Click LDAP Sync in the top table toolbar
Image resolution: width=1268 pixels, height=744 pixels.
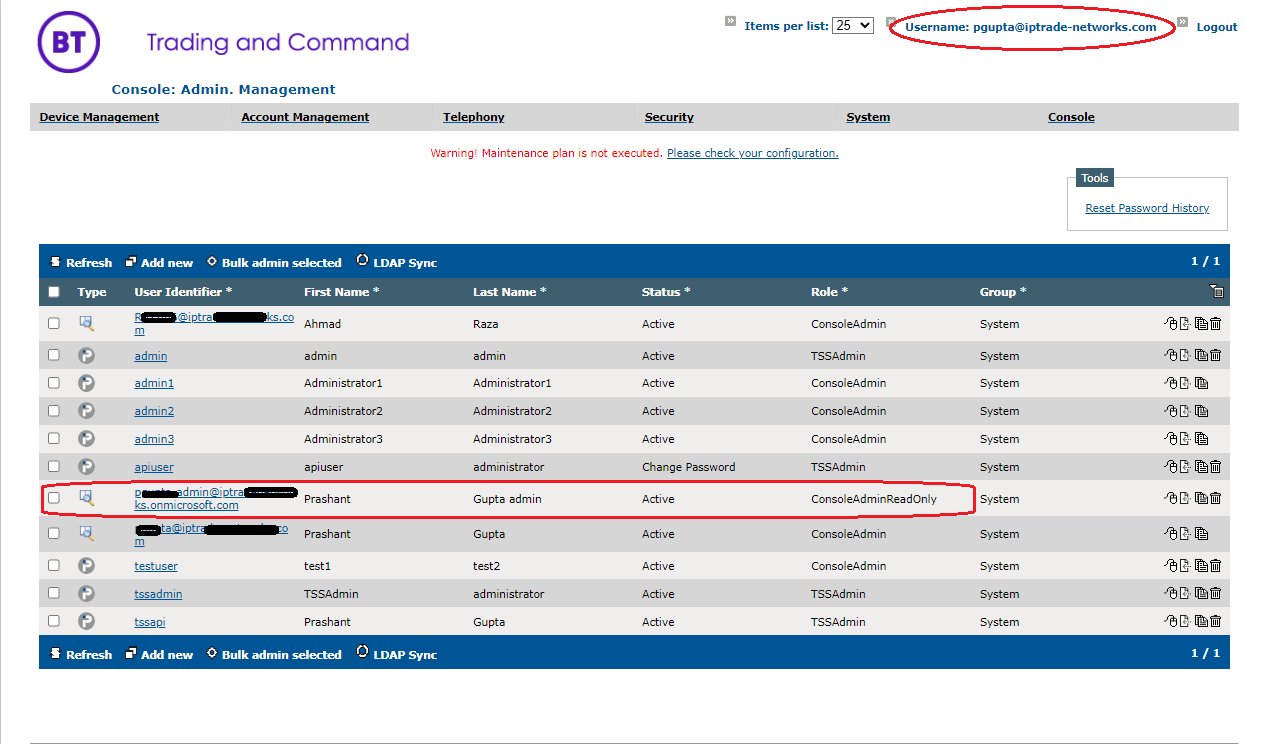tap(397, 262)
